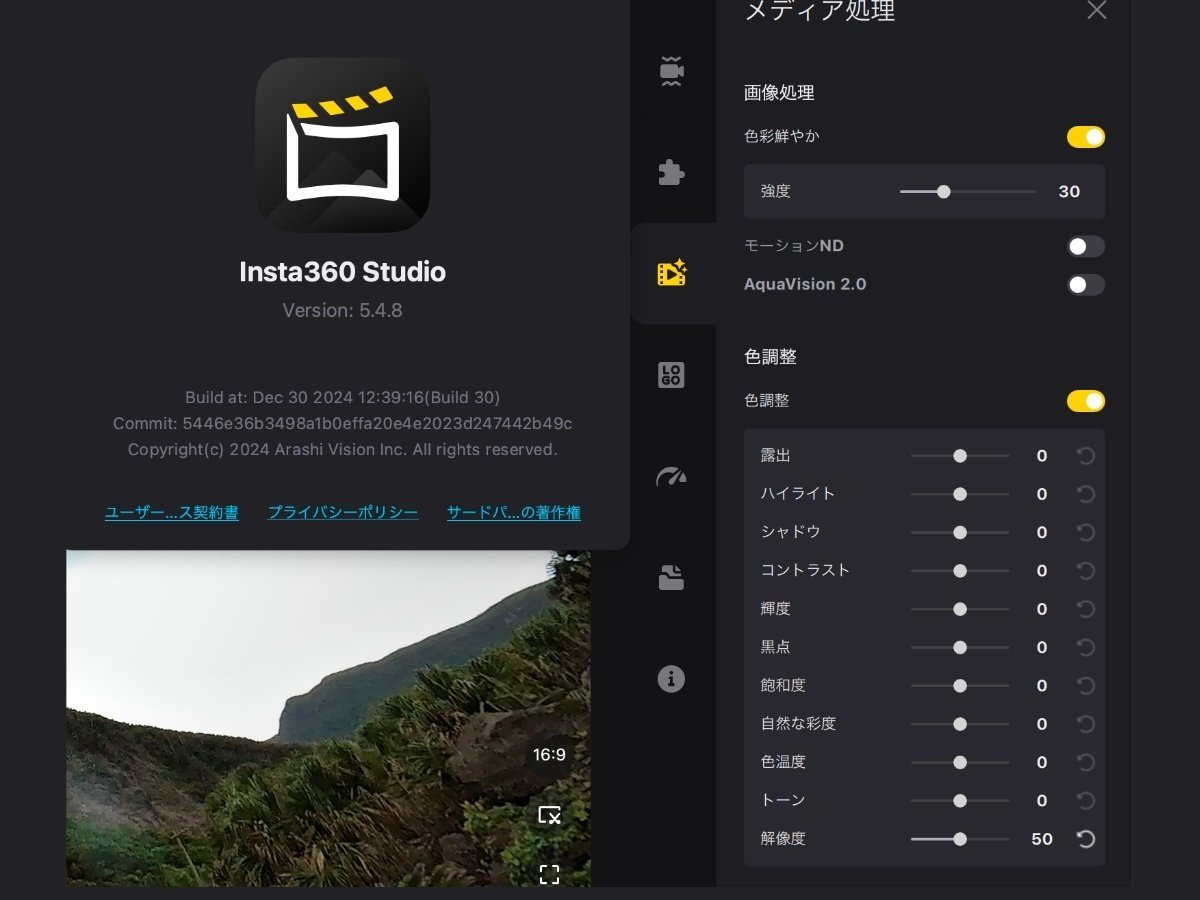This screenshot has width=1200, height=900.
Task: Turn off the 色調整 toggle
Action: coord(1086,401)
